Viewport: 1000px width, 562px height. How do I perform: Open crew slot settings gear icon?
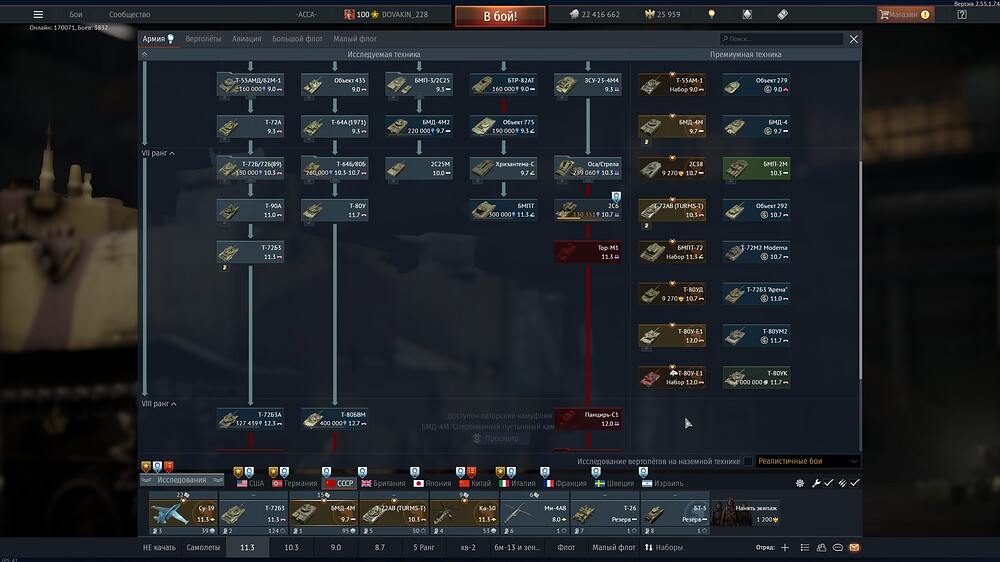[800, 484]
